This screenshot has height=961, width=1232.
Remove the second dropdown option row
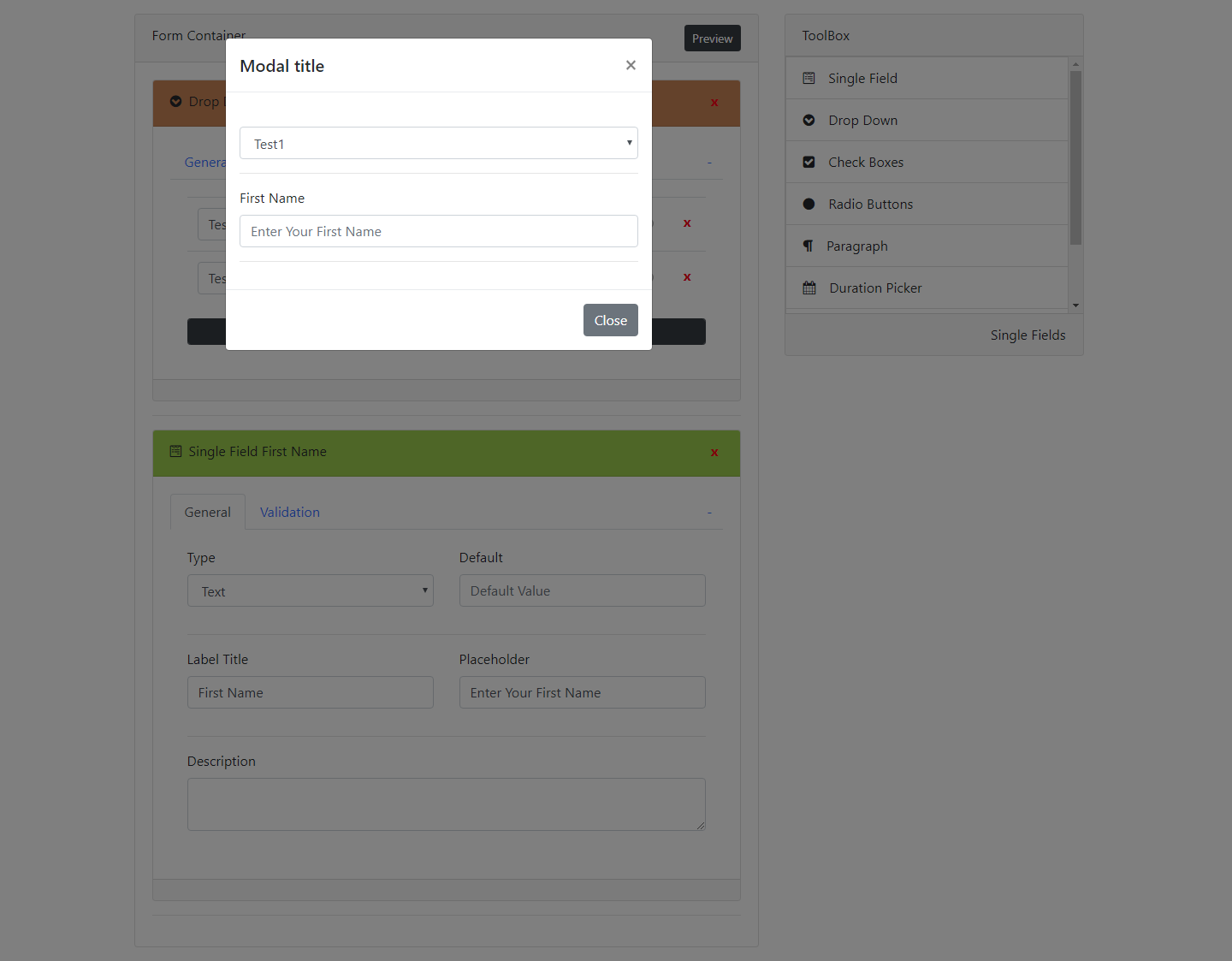pos(687,276)
